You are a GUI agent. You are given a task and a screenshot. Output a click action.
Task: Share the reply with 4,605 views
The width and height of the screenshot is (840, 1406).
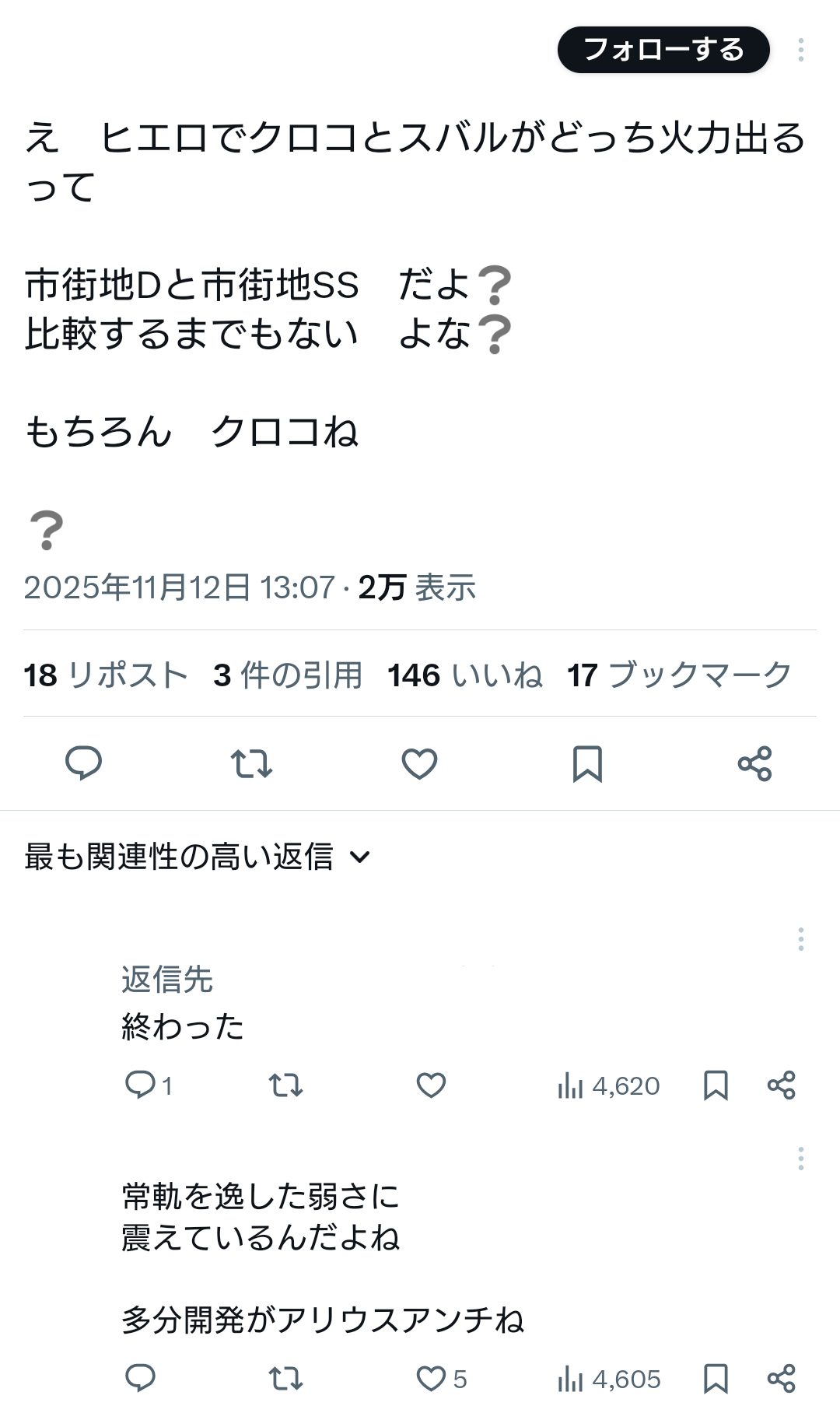781,1379
